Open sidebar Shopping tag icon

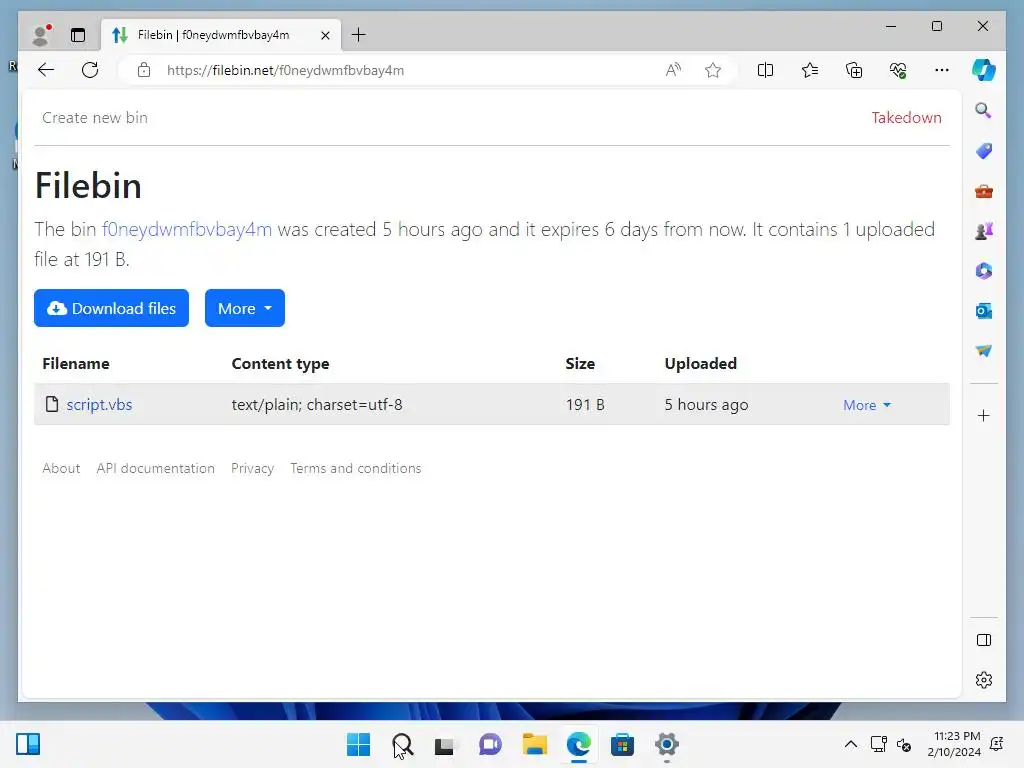tap(984, 151)
